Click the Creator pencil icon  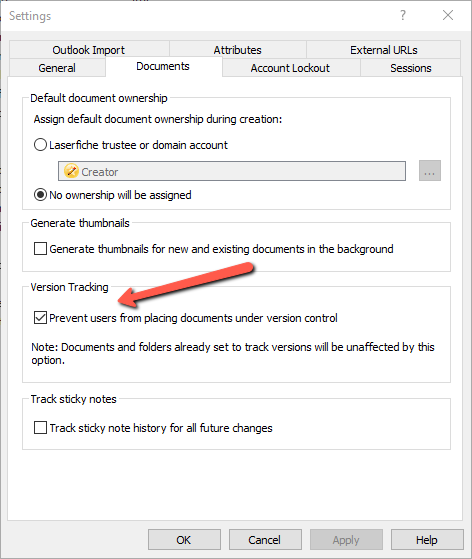tap(71, 171)
